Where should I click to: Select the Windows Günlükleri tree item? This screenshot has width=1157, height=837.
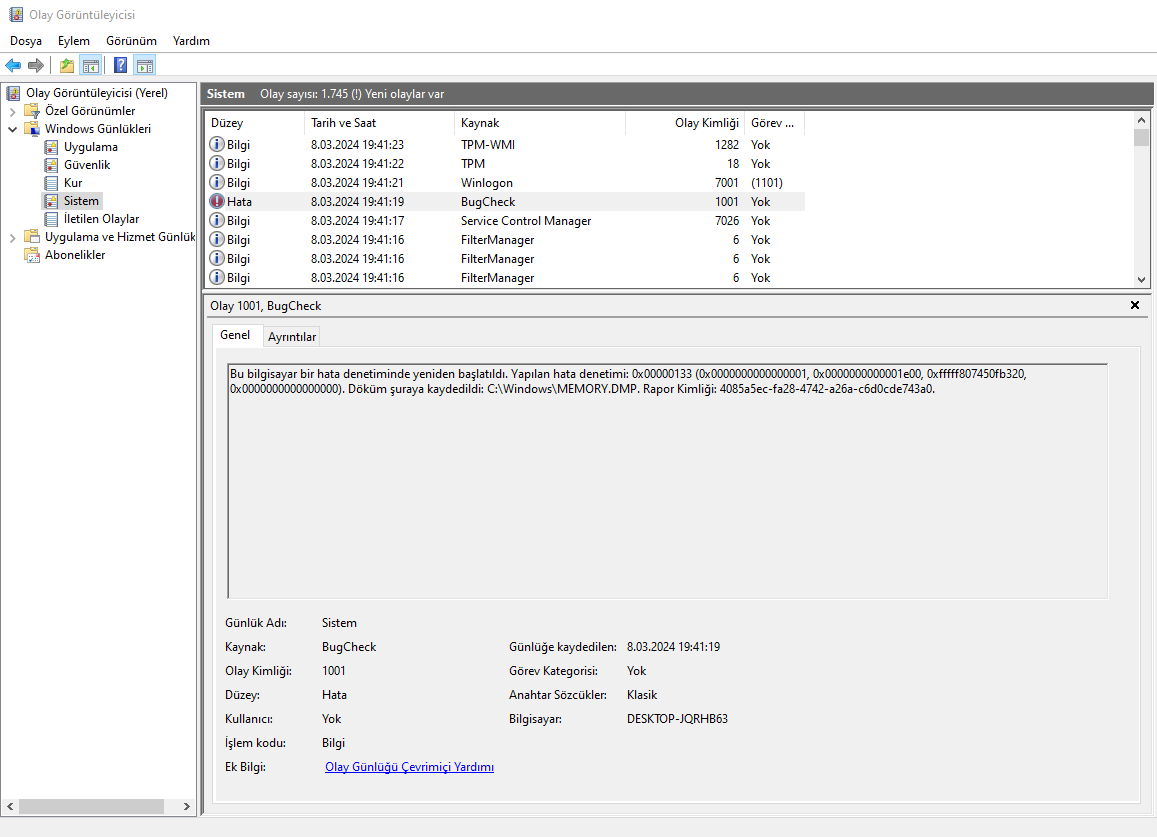(97, 129)
